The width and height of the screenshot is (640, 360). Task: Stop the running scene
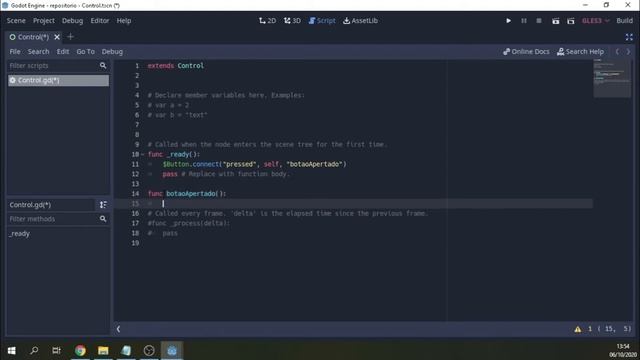(539, 20)
